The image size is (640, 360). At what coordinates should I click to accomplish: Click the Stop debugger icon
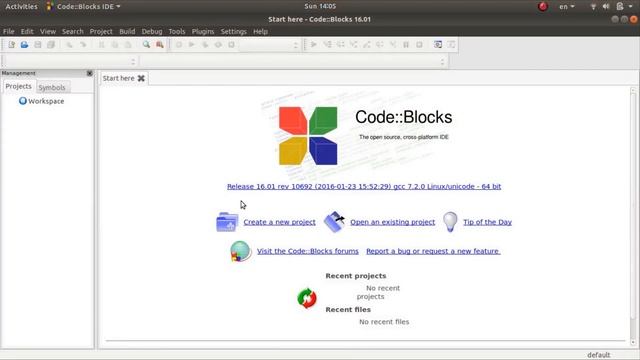pyautogui.click(x=419, y=44)
